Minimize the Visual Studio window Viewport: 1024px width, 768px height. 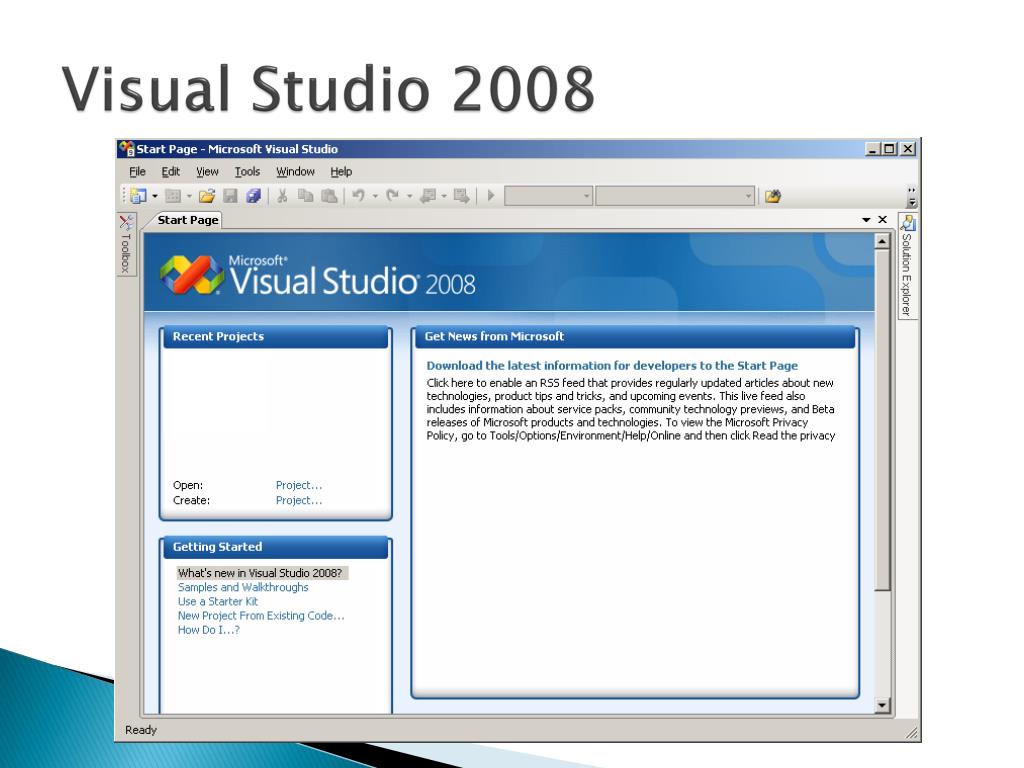(x=873, y=149)
